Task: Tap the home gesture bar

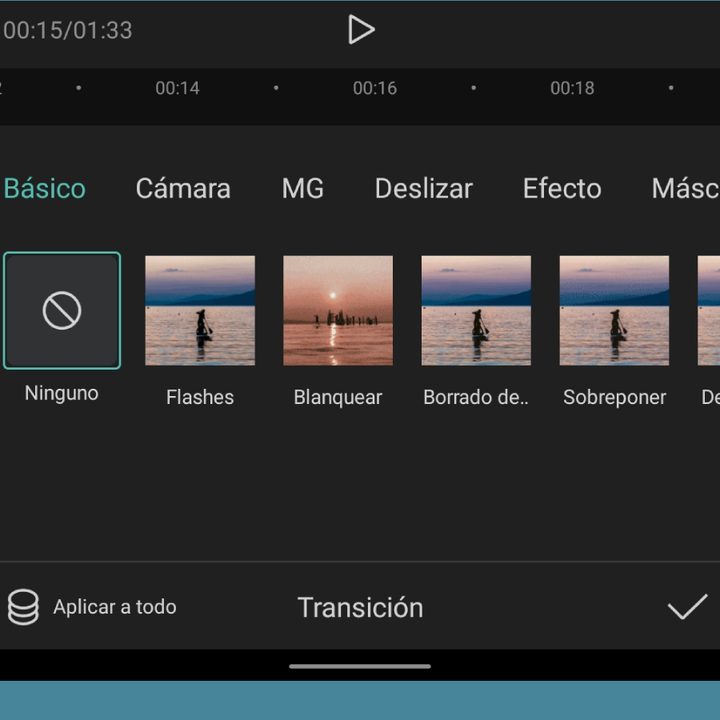Action: (360, 666)
